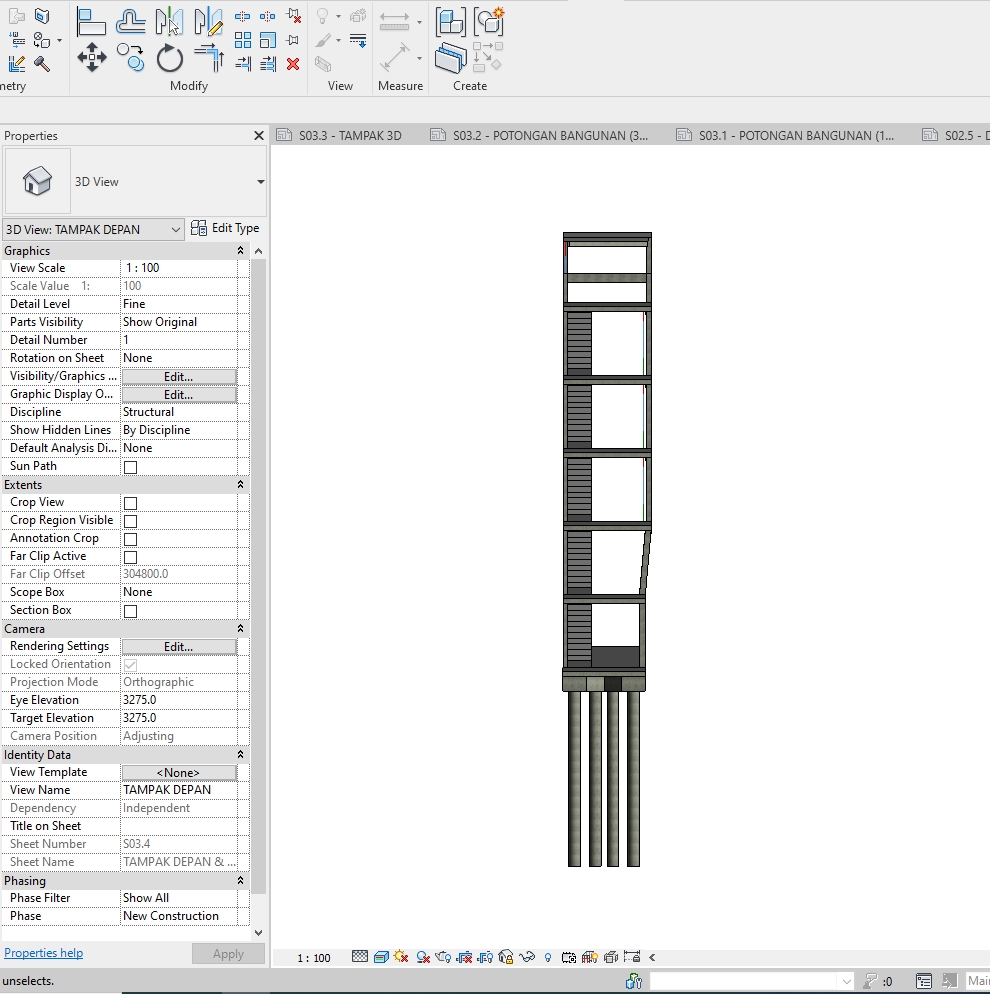Viewport: 990px width, 994px height.
Task: Activate the Move tool
Action: [x=91, y=58]
